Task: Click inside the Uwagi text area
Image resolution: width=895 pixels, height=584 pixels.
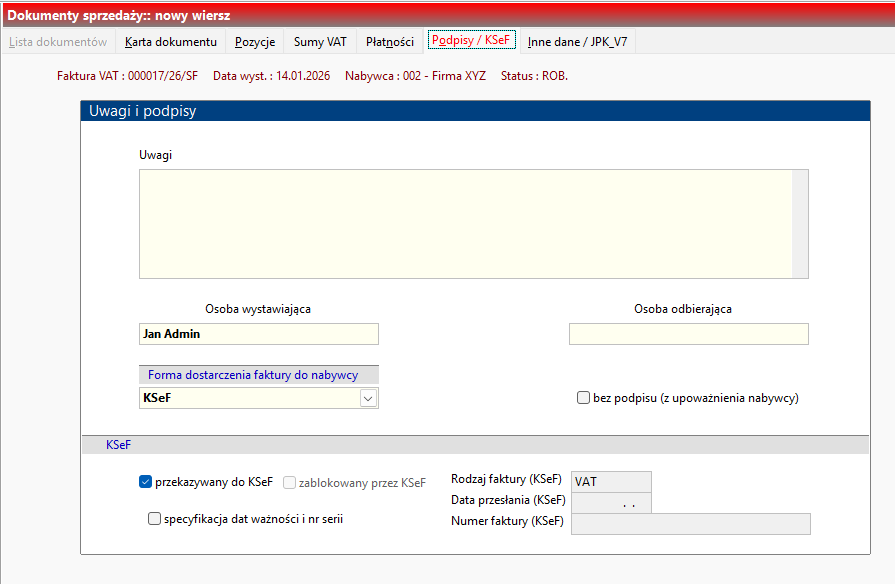Action: tap(465, 224)
